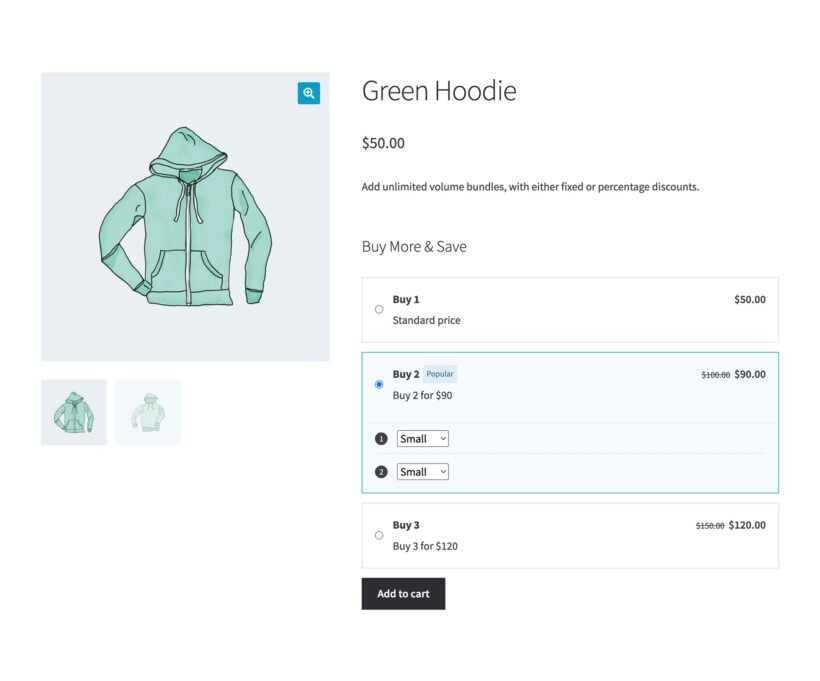Click the Green Hoodie product title

coord(439,91)
